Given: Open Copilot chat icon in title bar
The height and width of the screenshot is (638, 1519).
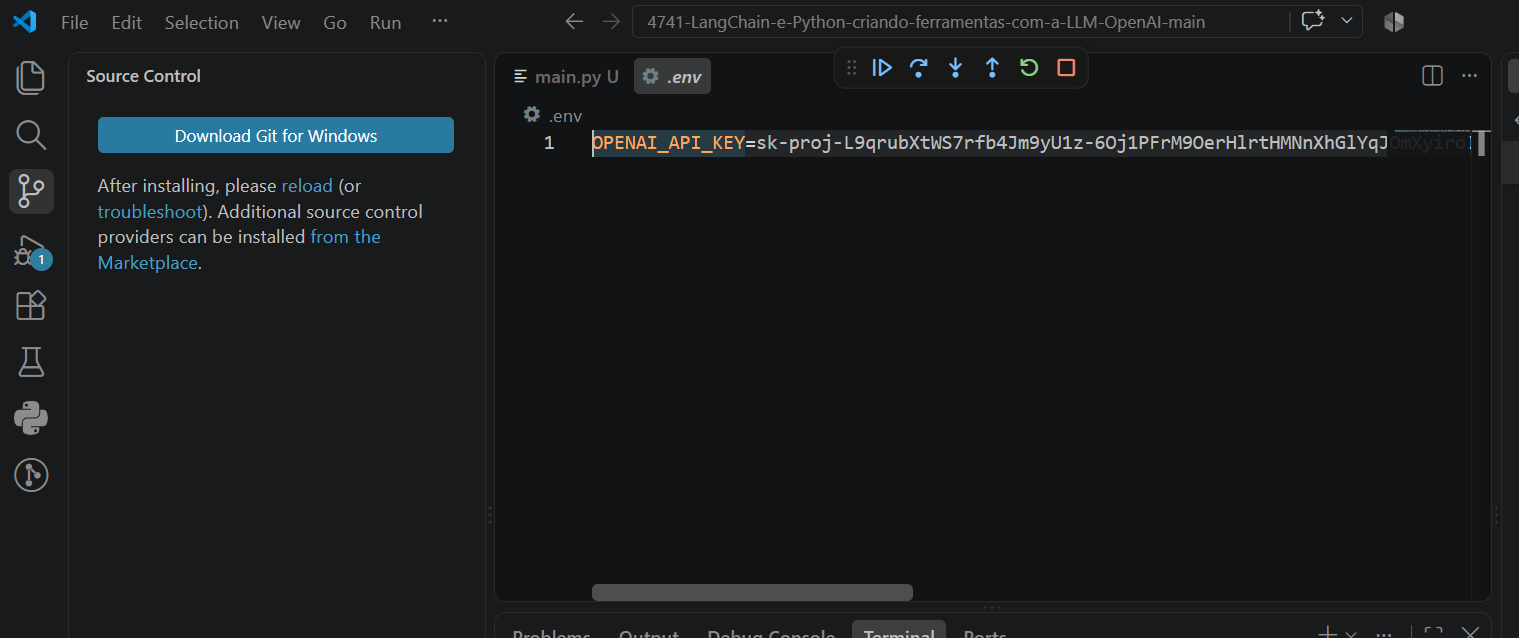Looking at the screenshot, I should tap(1313, 21).
